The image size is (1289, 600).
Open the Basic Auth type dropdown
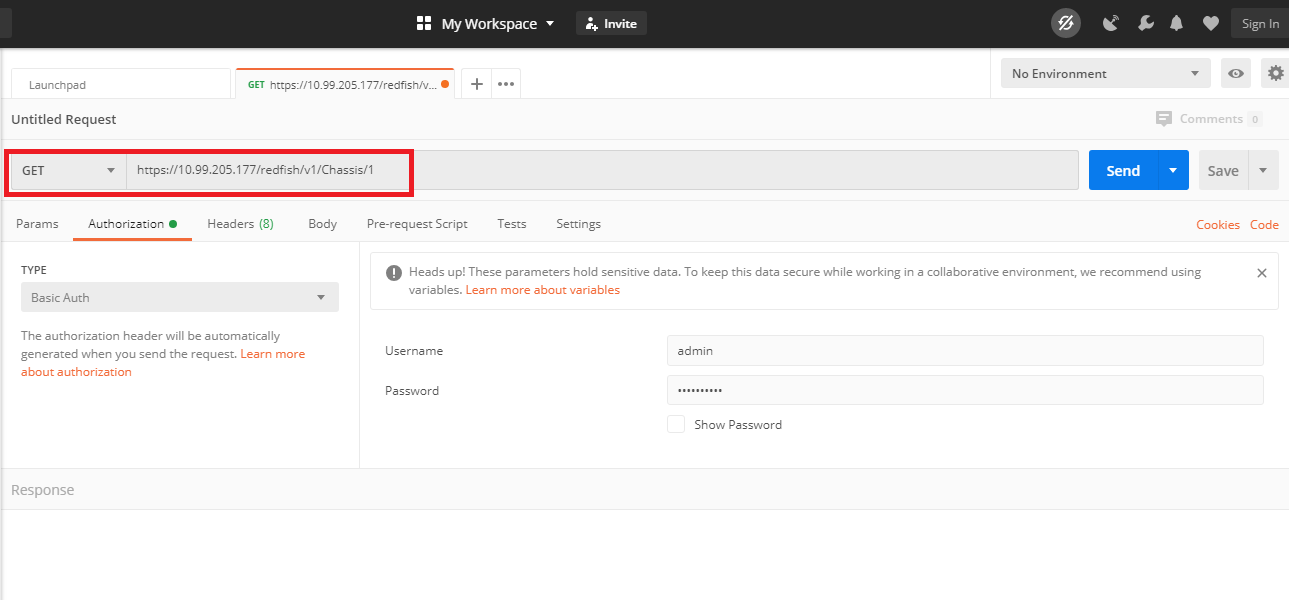180,297
